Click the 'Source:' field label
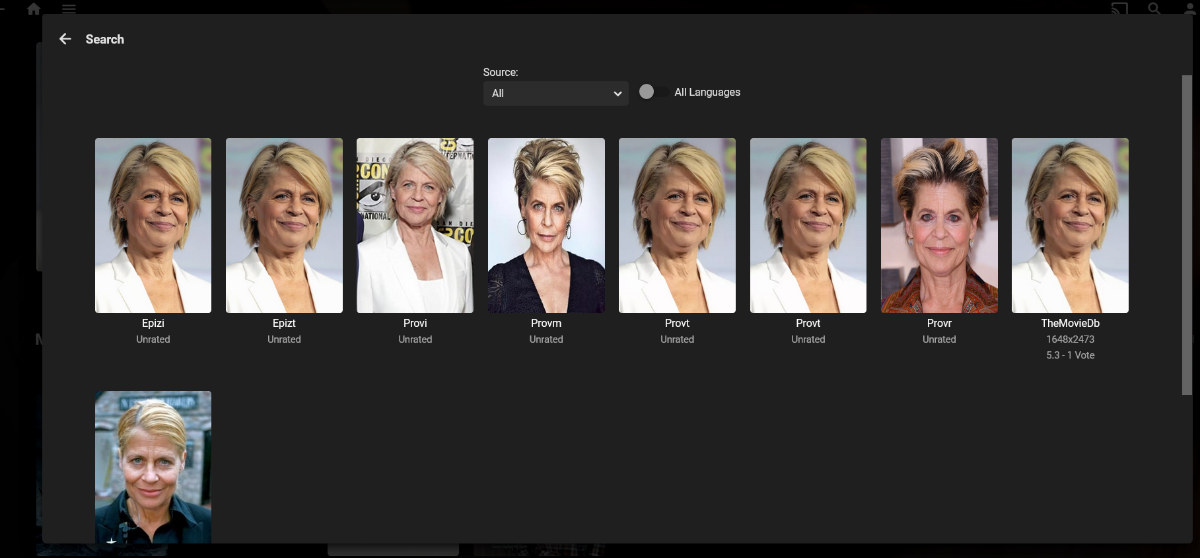The width and height of the screenshot is (1200, 558). point(500,72)
